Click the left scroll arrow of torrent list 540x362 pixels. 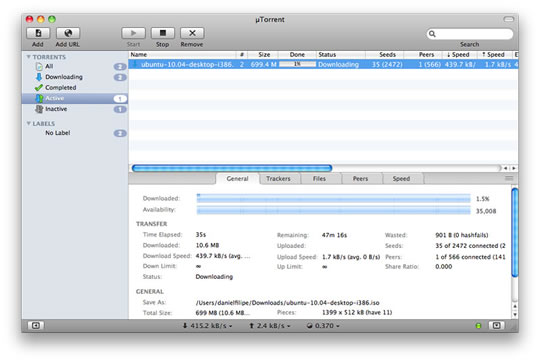pos(506,168)
